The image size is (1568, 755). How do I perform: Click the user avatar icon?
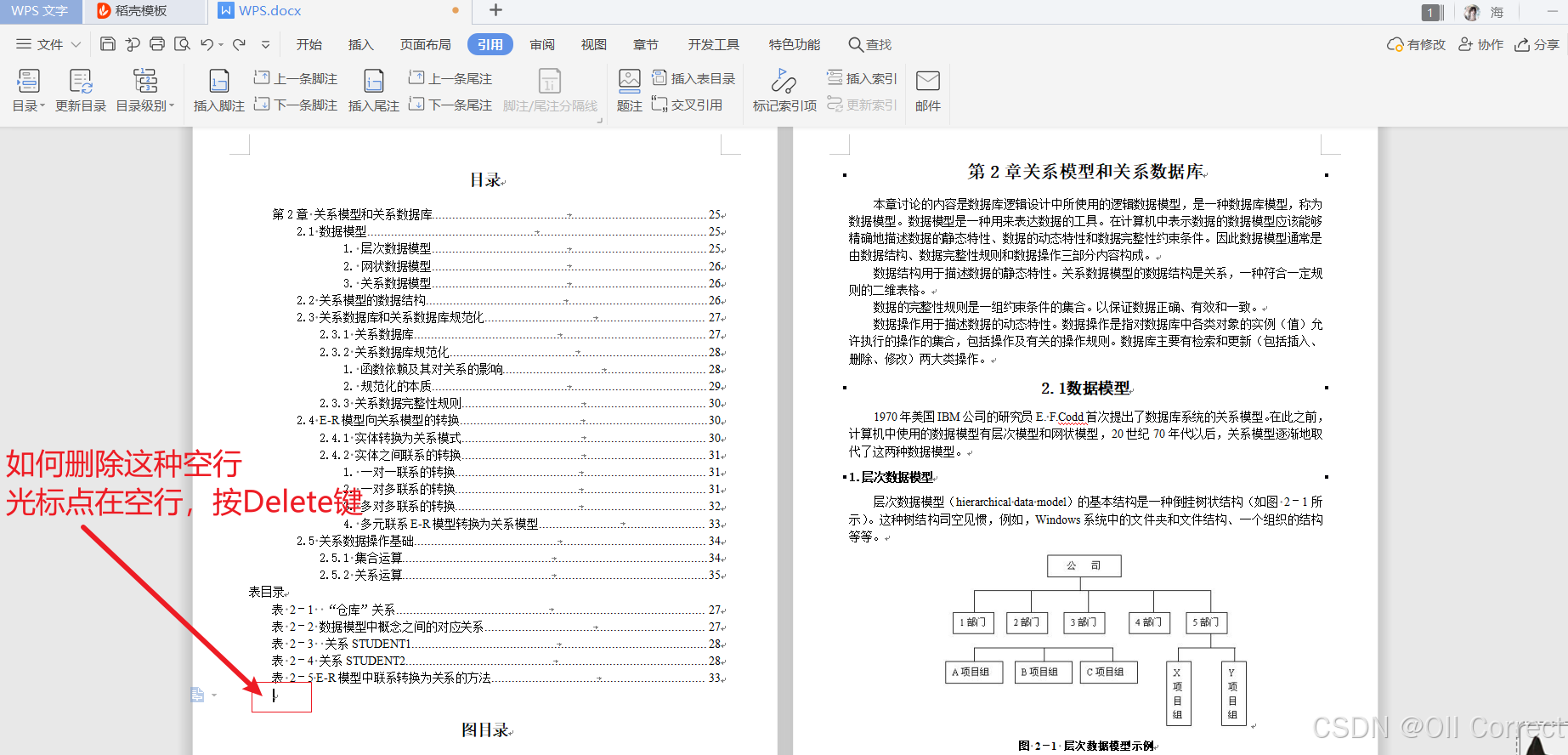click(x=1472, y=12)
